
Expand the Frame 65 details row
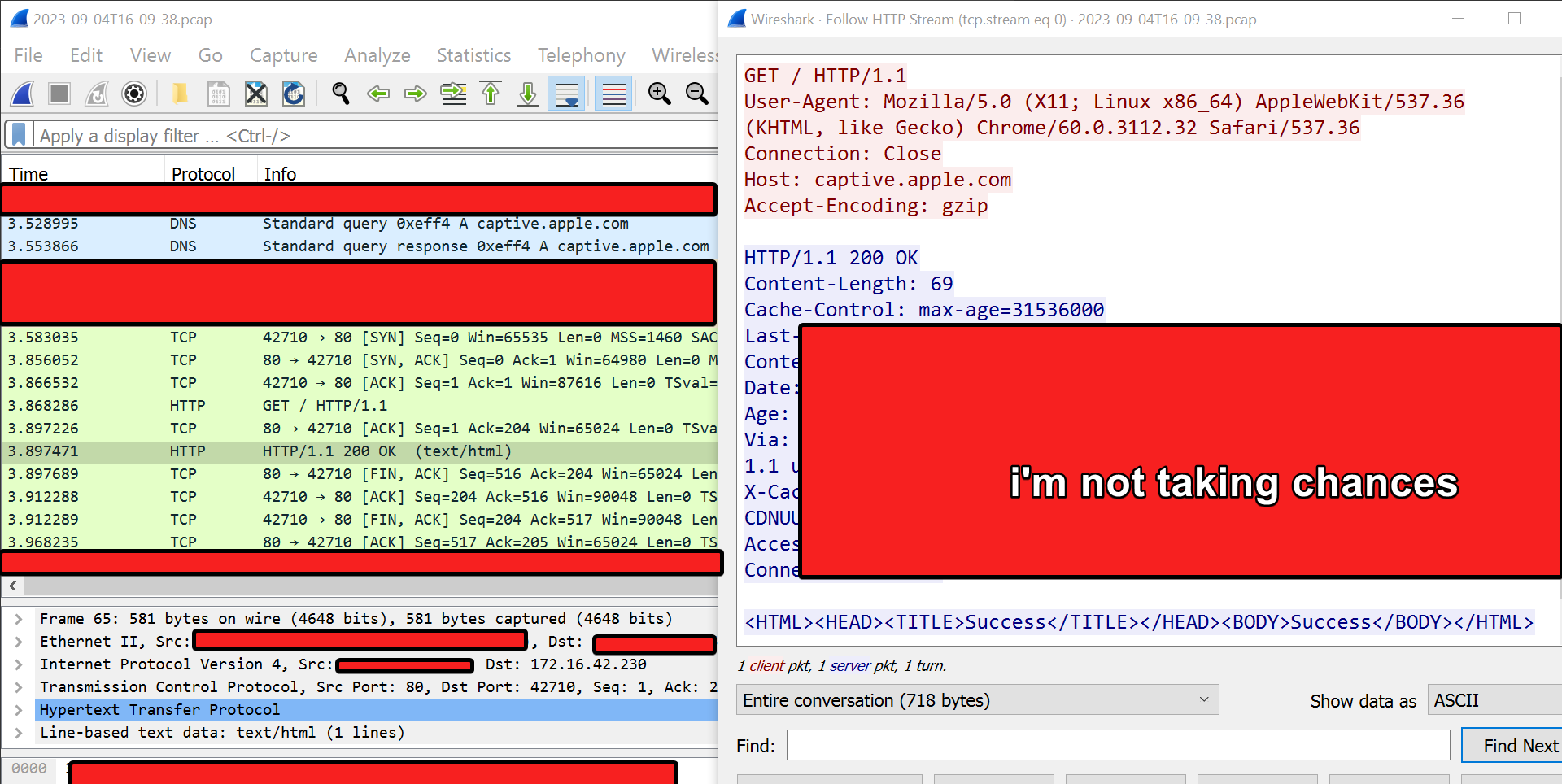coord(18,619)
